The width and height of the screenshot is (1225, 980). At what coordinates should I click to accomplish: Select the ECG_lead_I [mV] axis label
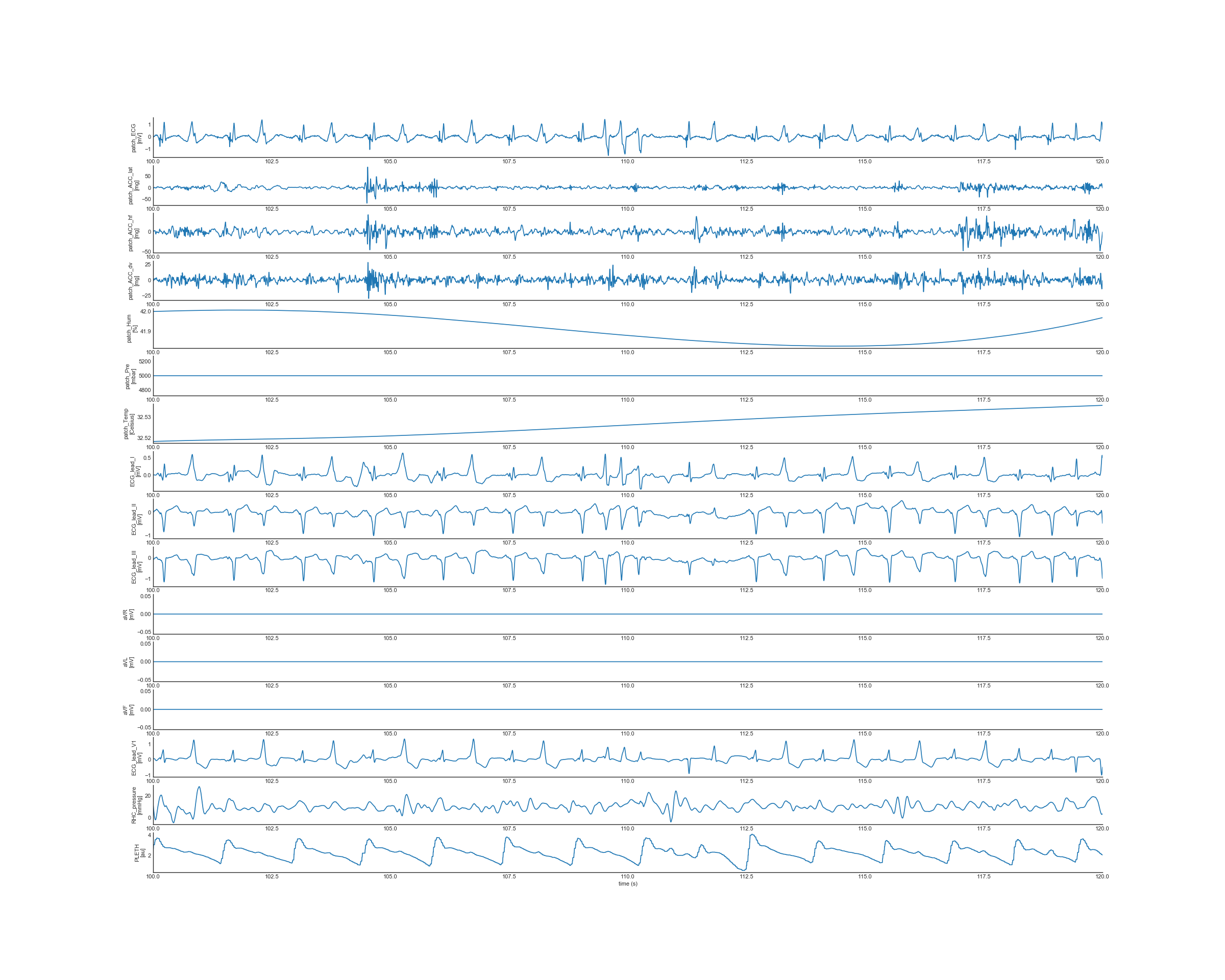pyautogui.click(x=135, y=472)
